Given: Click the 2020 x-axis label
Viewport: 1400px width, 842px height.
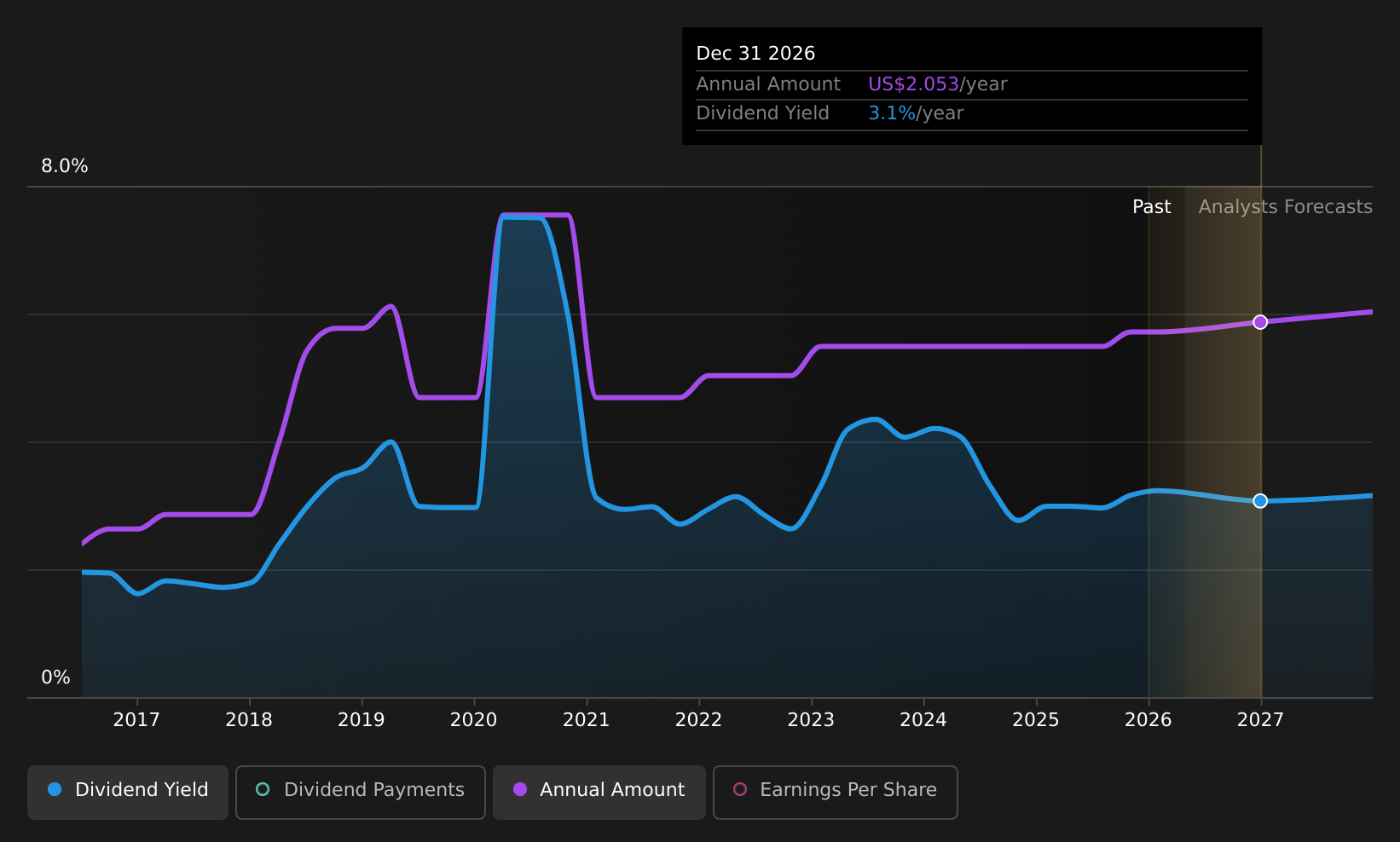Looking at the screenshot, I should (x=474, y=720).
